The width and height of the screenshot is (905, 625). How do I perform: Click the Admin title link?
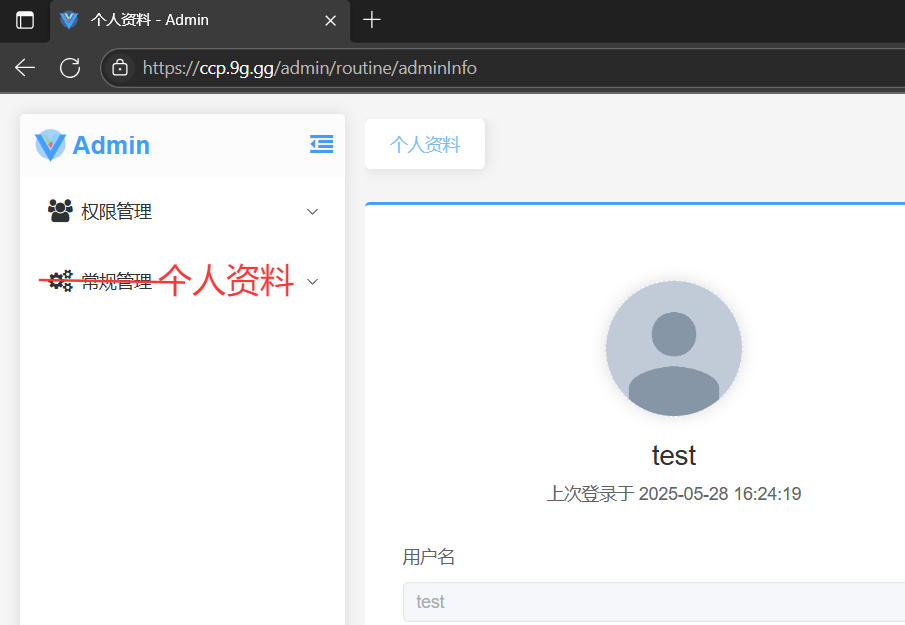(x=111, y=145)
